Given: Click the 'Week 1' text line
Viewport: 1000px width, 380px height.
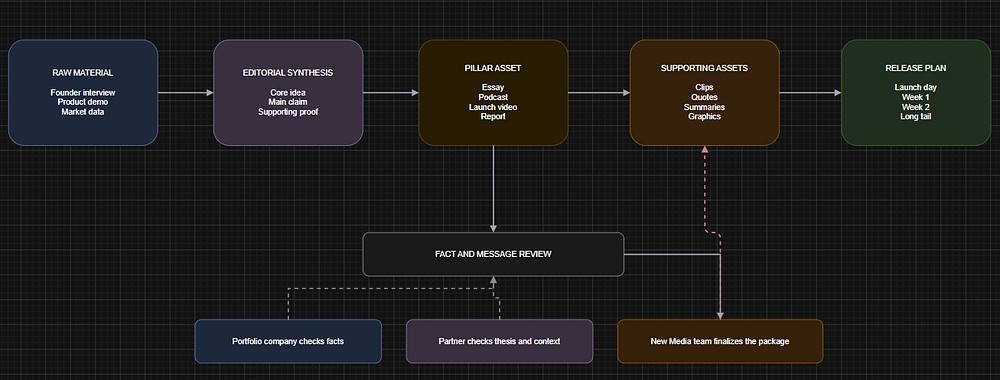Looking at the screenshot, I should pos(916,97).
